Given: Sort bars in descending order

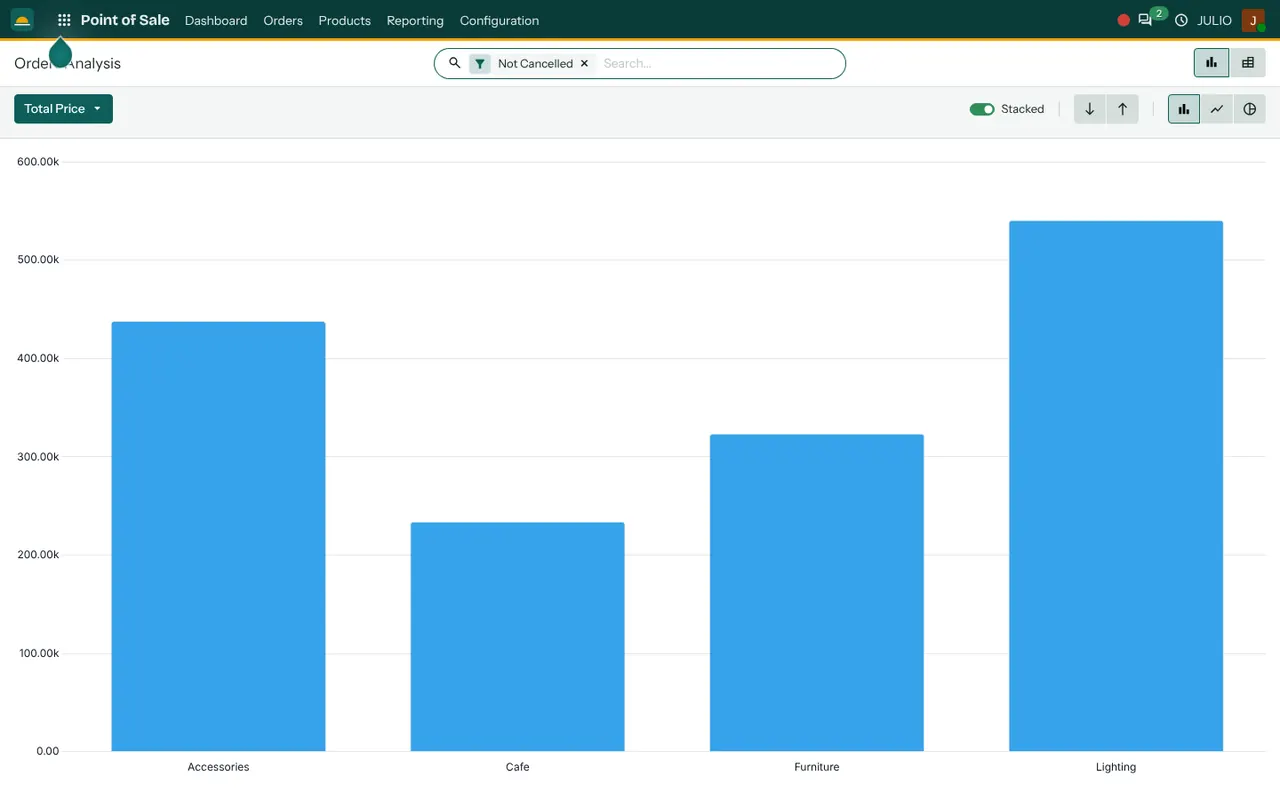Looking at the screenshot, I should [1090, 109].
